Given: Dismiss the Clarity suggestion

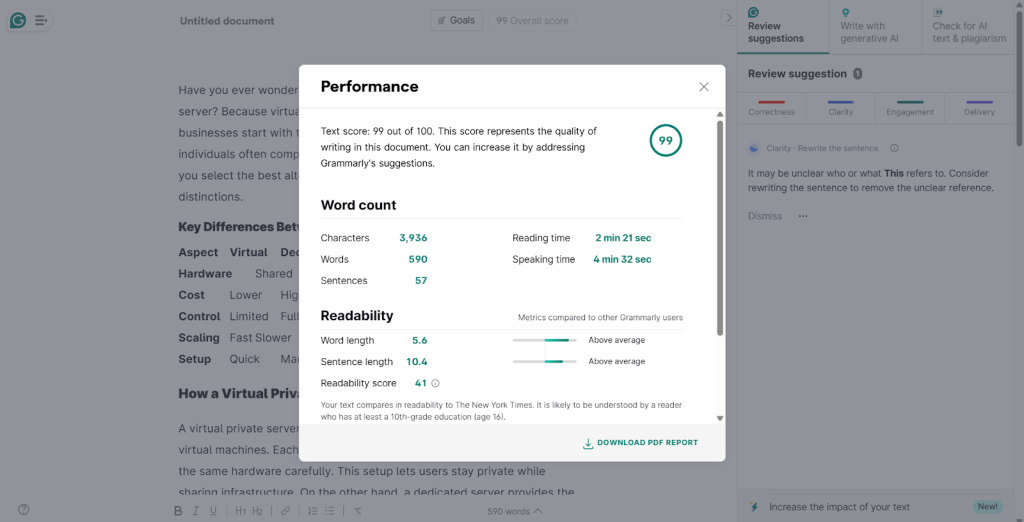Looking at the screenshot, I should (765, 216).
